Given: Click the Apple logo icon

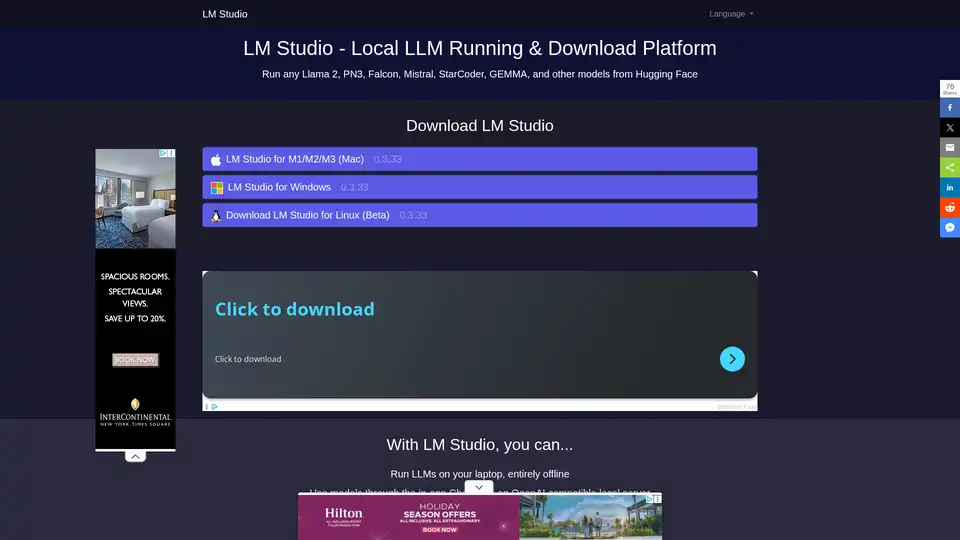Looking at the screenshot, I should (216, 160).
